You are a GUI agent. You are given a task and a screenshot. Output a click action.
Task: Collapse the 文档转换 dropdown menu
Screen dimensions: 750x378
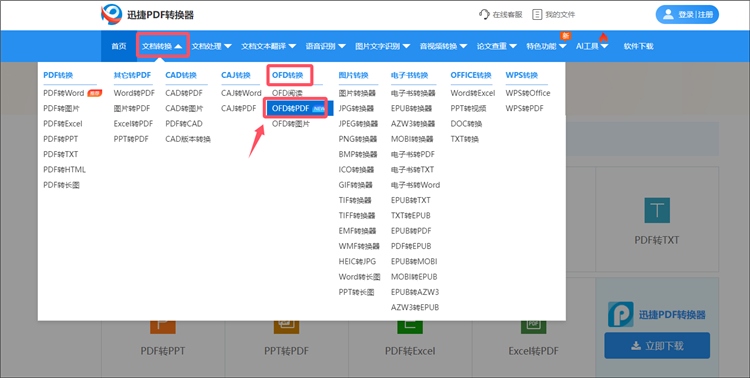163,46
